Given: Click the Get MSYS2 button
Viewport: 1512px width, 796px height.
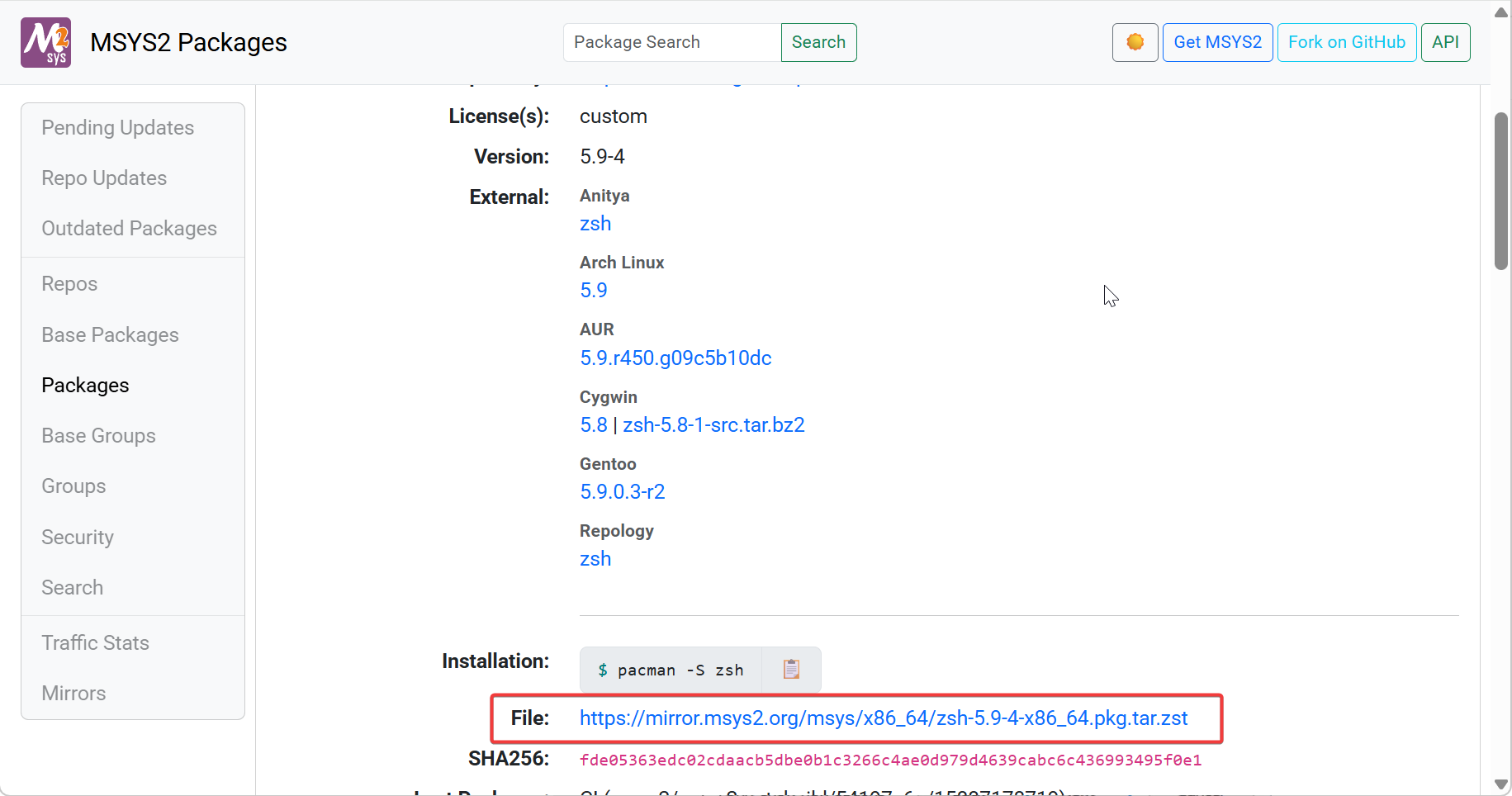Looking at the screenshot, I should (1217, 42).
